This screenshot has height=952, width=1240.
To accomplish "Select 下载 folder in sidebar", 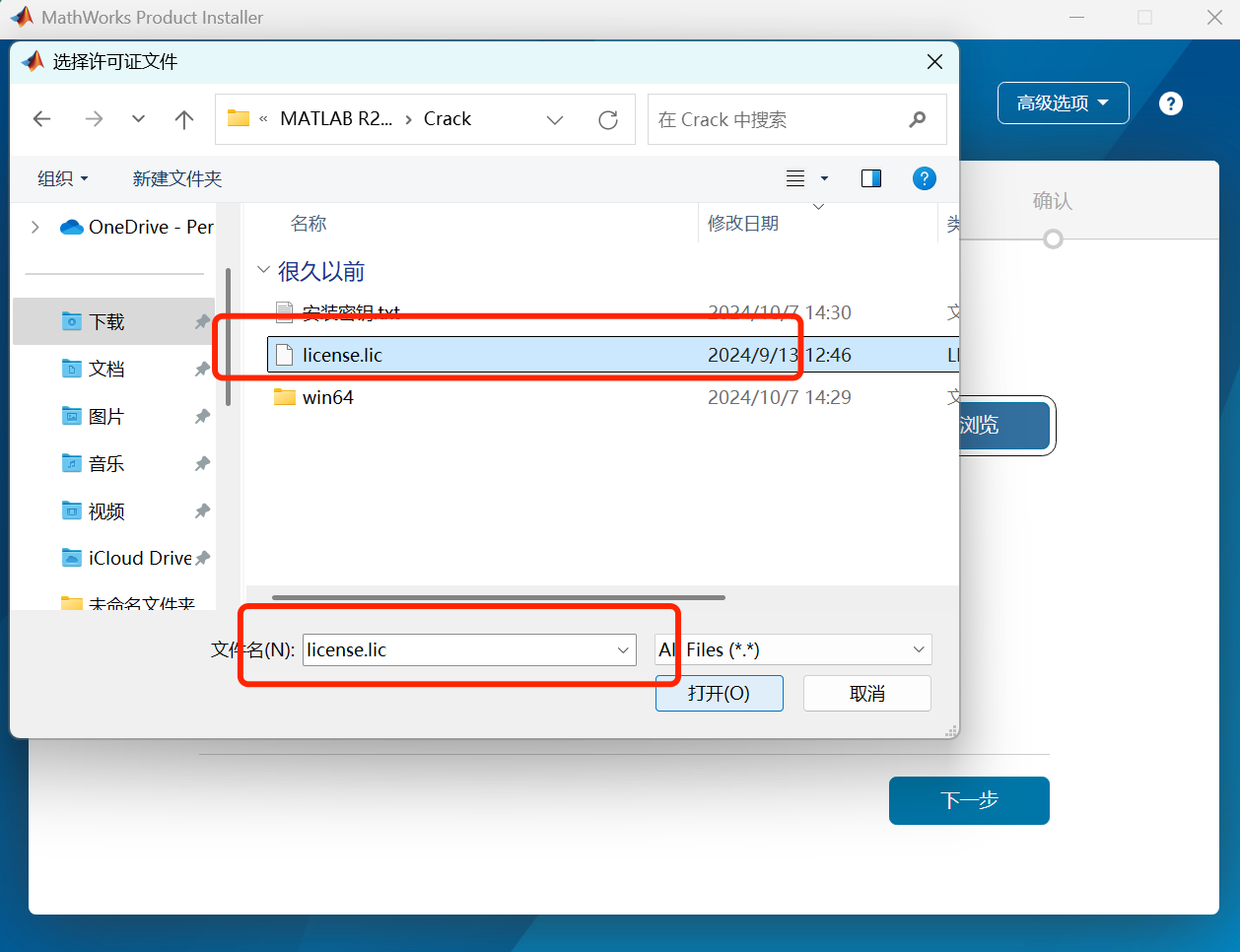I will 113,321.
